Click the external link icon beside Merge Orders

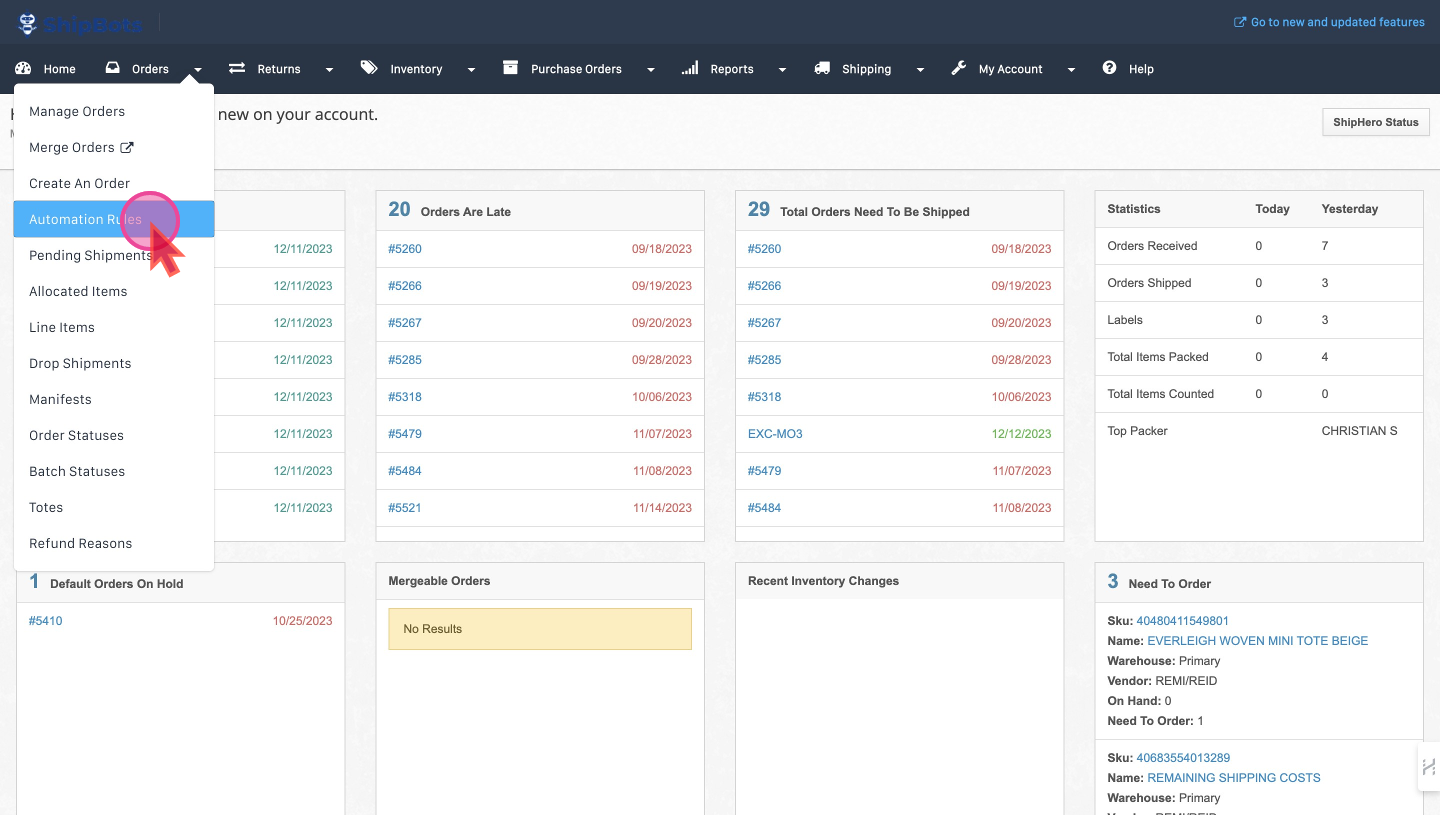127,148
